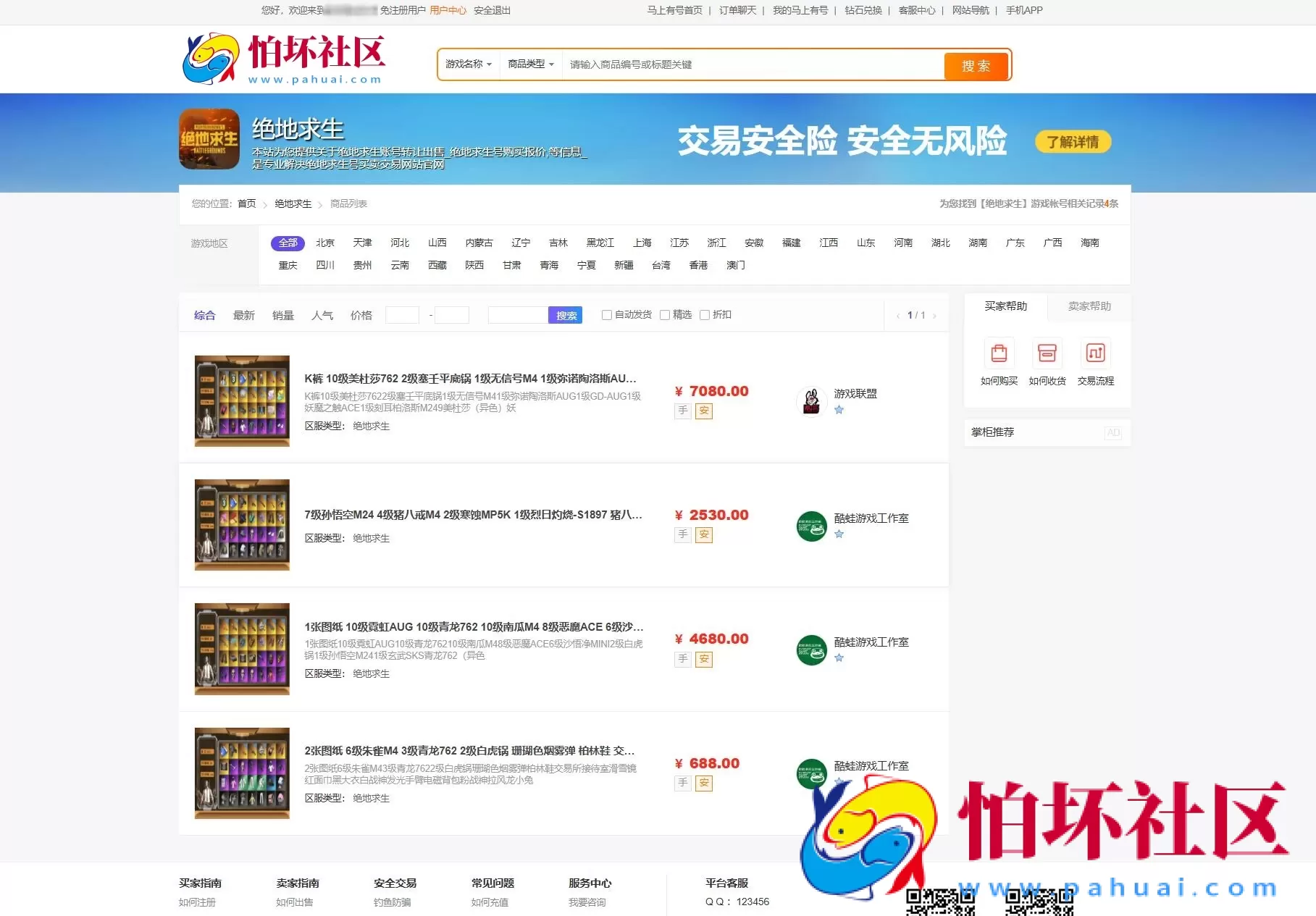The height and width of the screenshot is (916, 1316).
Task: Select the 销量 sort option
Action: click(282, 314)
